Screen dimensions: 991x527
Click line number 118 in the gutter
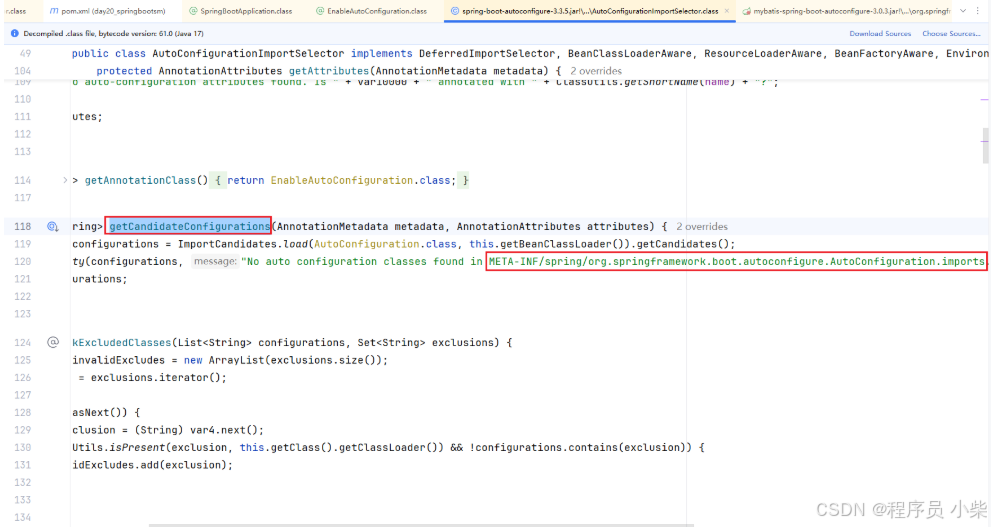(x=23, y=226)
